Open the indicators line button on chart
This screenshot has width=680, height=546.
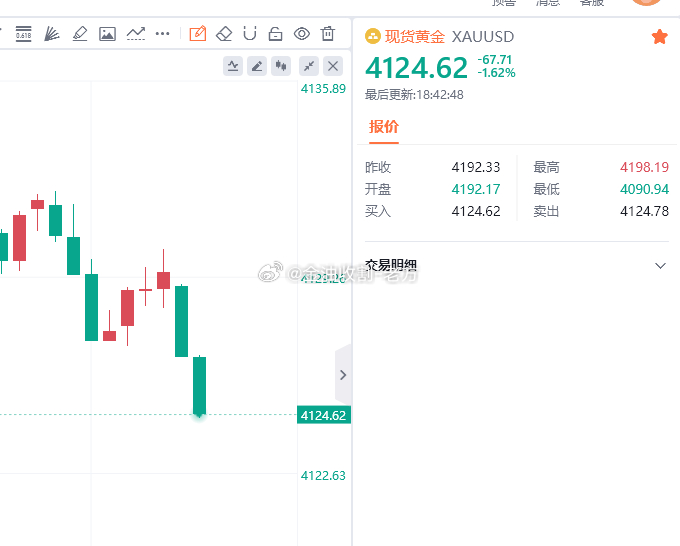(233, 66)
